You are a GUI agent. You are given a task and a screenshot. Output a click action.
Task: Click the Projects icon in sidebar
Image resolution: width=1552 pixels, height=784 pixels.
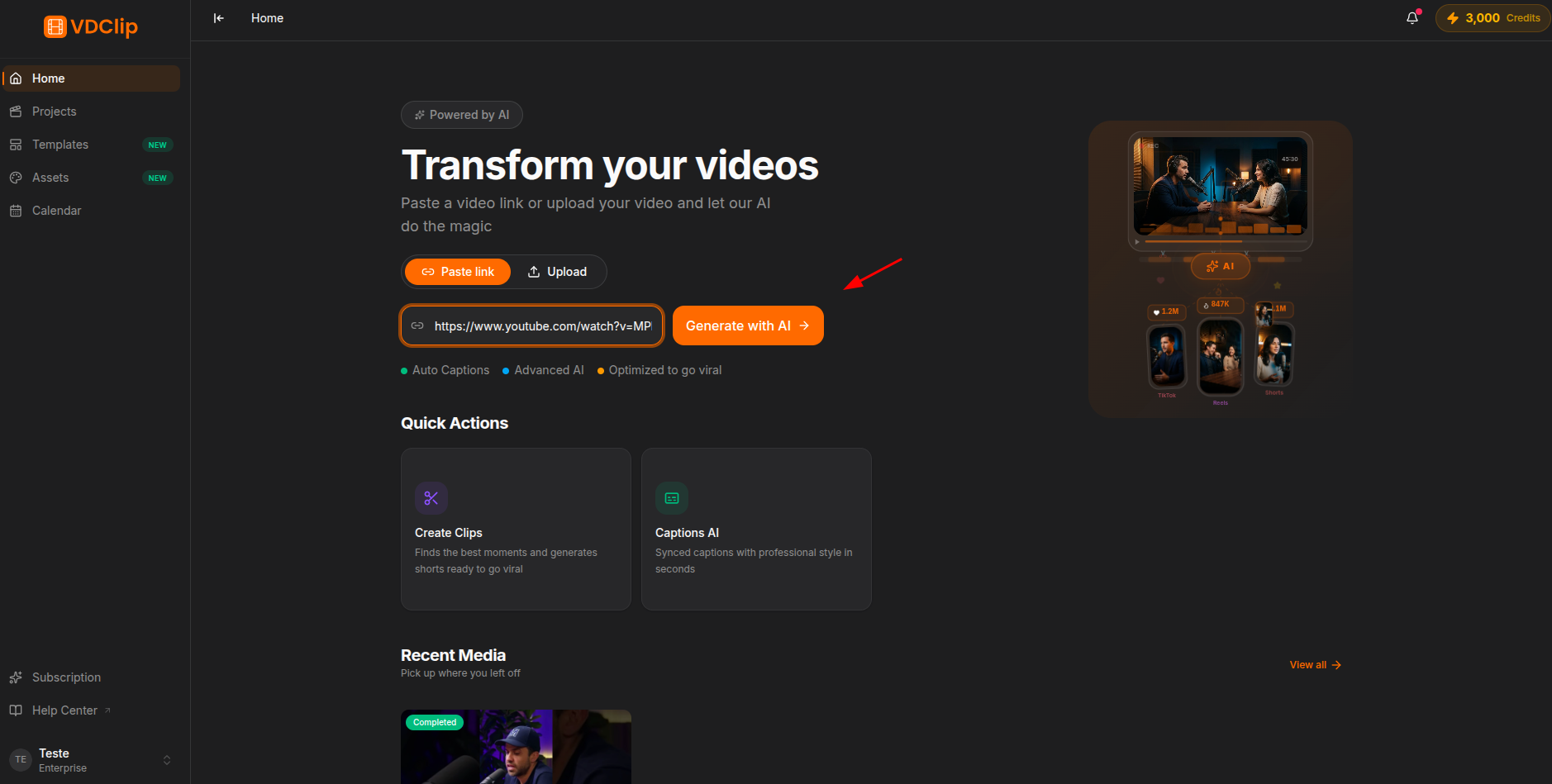tap(16, 112)
